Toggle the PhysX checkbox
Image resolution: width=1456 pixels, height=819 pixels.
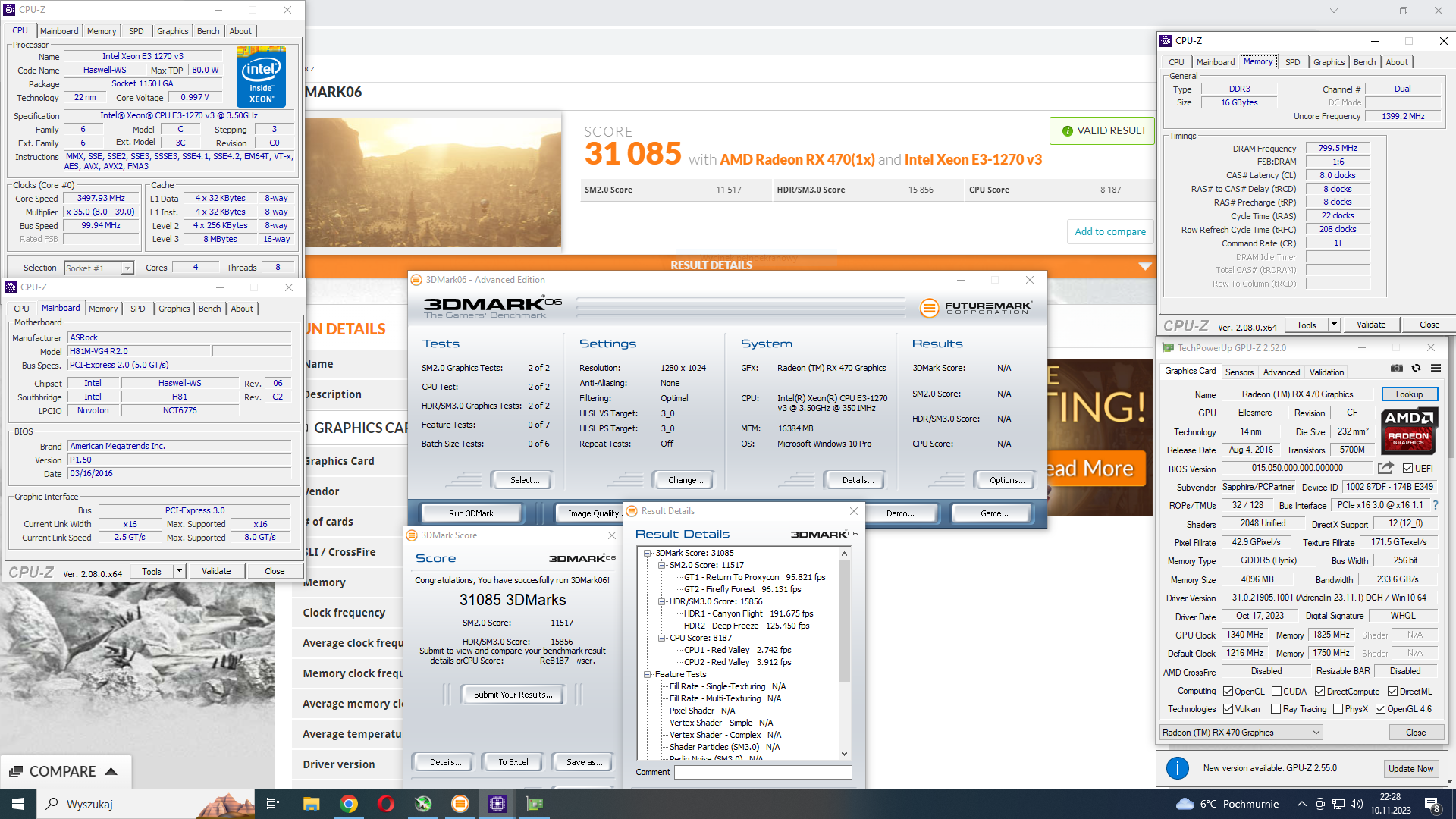(1338, 709)
